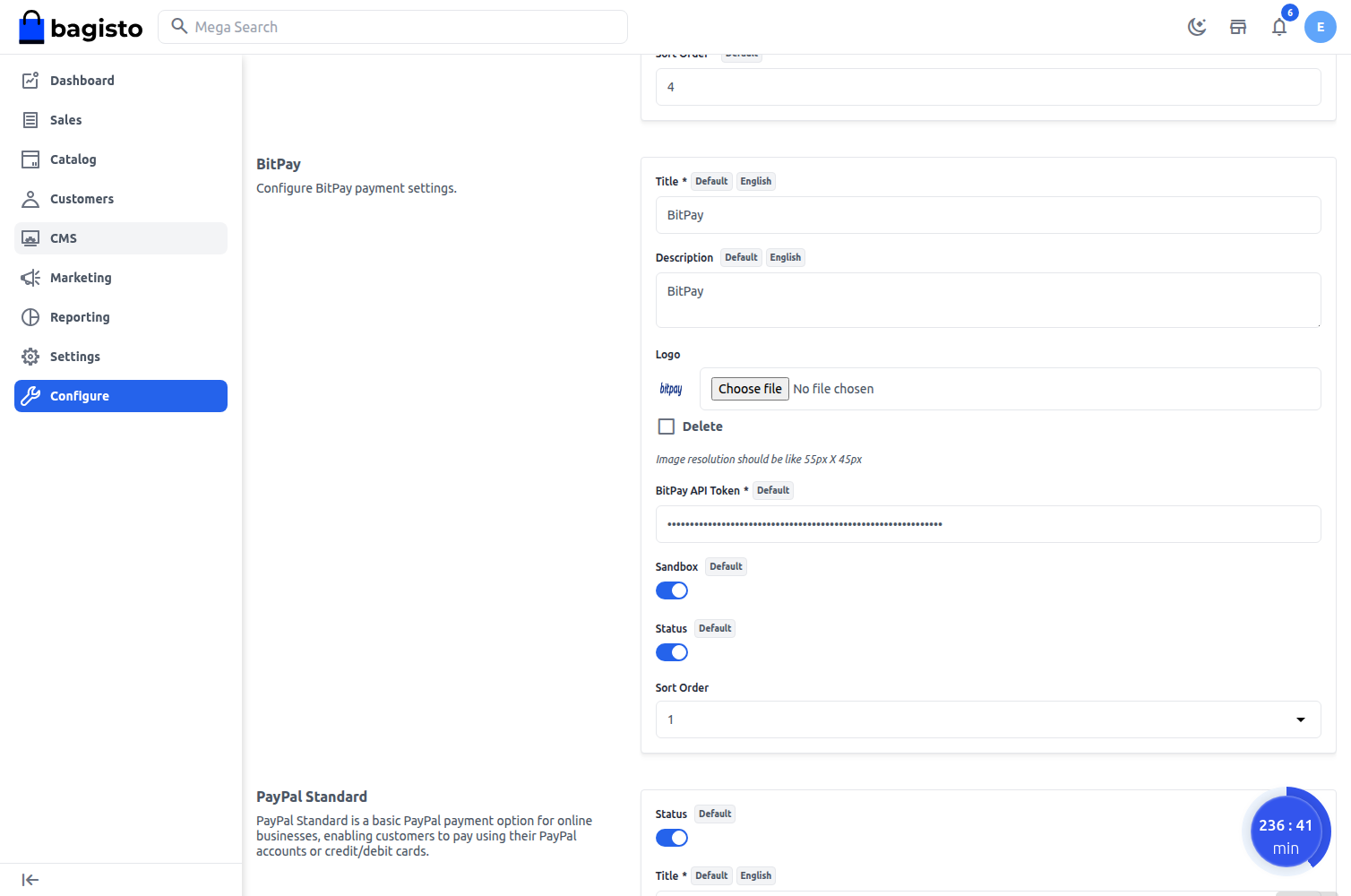Click the image resolution hint text
The width and height of the screenshot is (1351, 896).
759,460
